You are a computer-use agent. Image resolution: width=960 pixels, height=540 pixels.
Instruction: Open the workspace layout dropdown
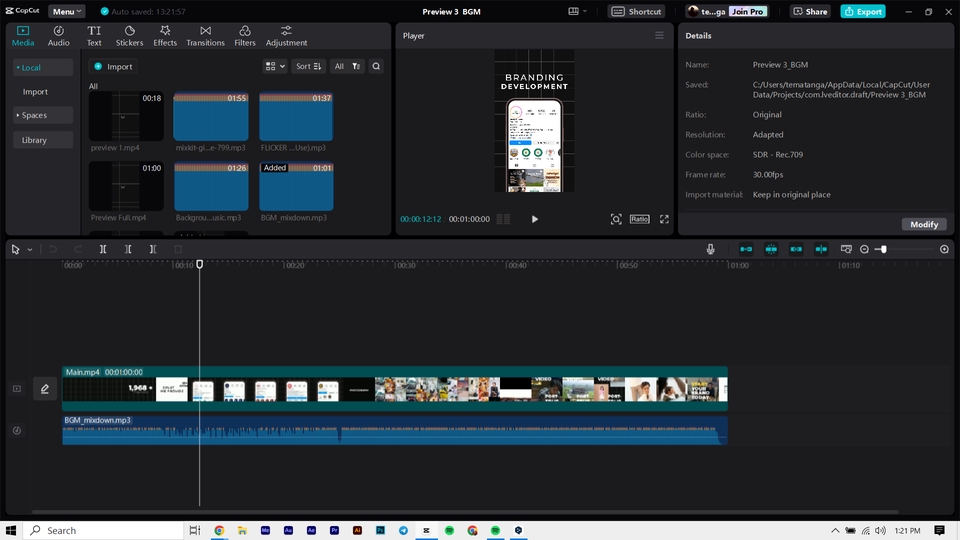click(577, 12)
